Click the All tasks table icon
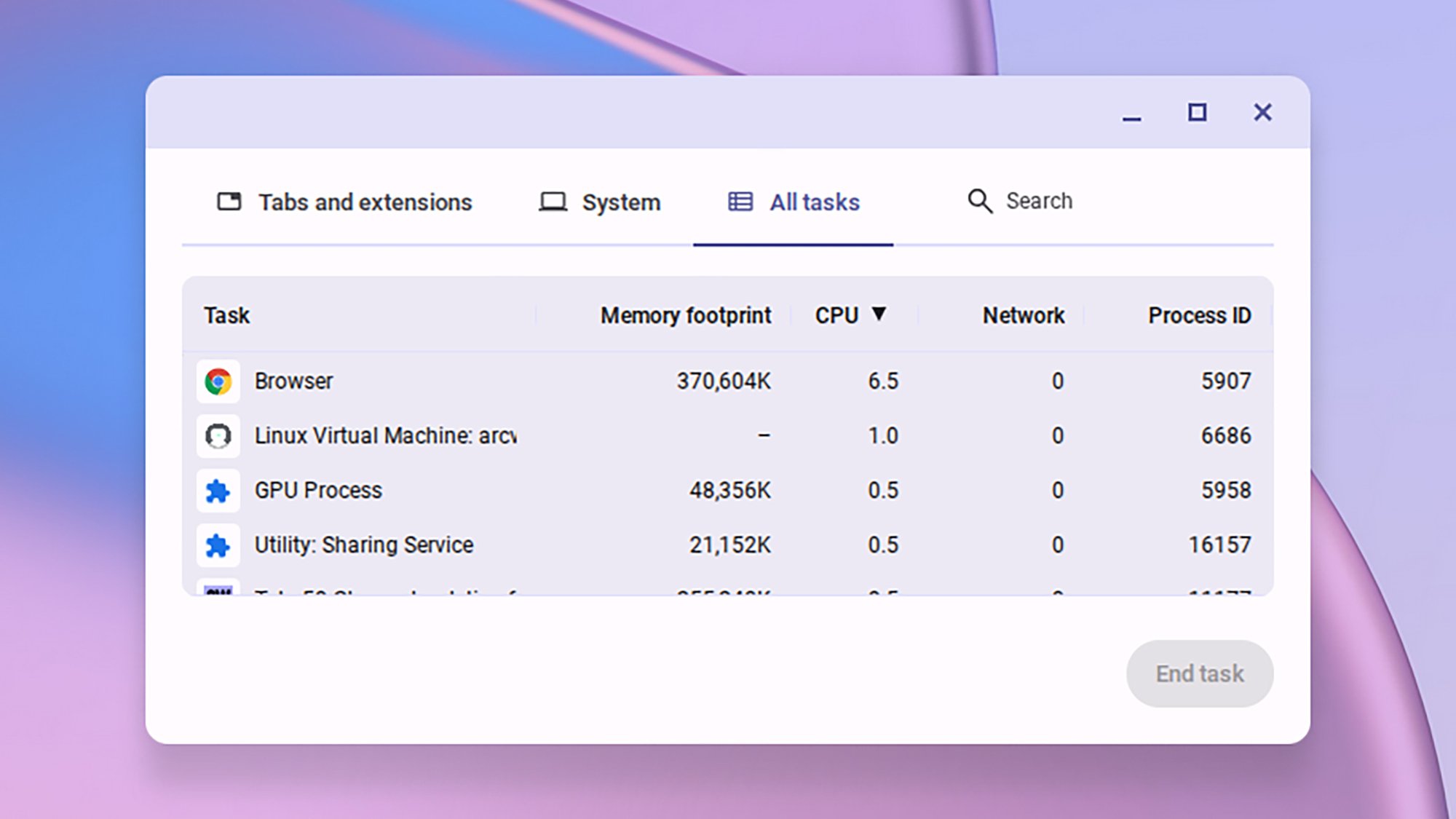 point(740,202)
